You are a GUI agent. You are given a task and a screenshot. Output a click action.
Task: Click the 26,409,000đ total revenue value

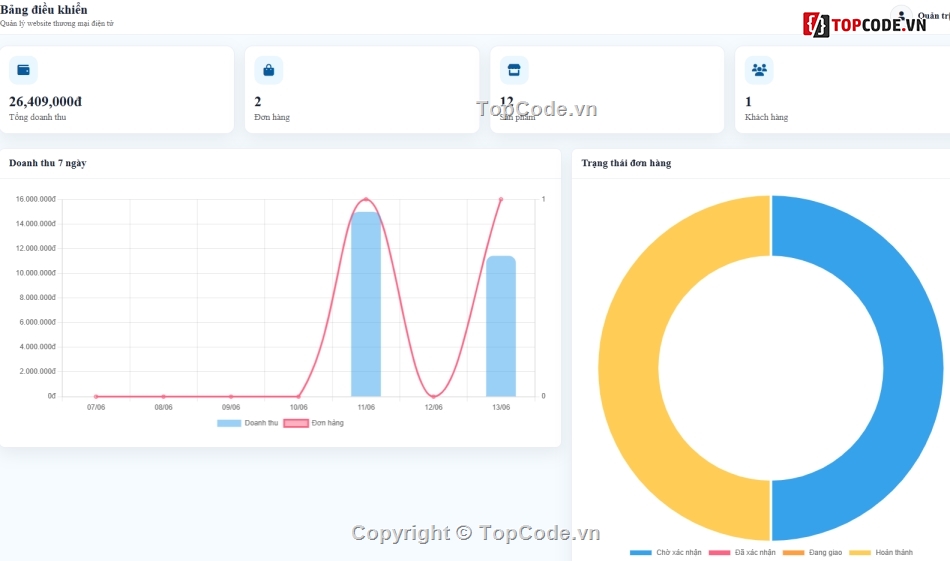click(45, 102)
